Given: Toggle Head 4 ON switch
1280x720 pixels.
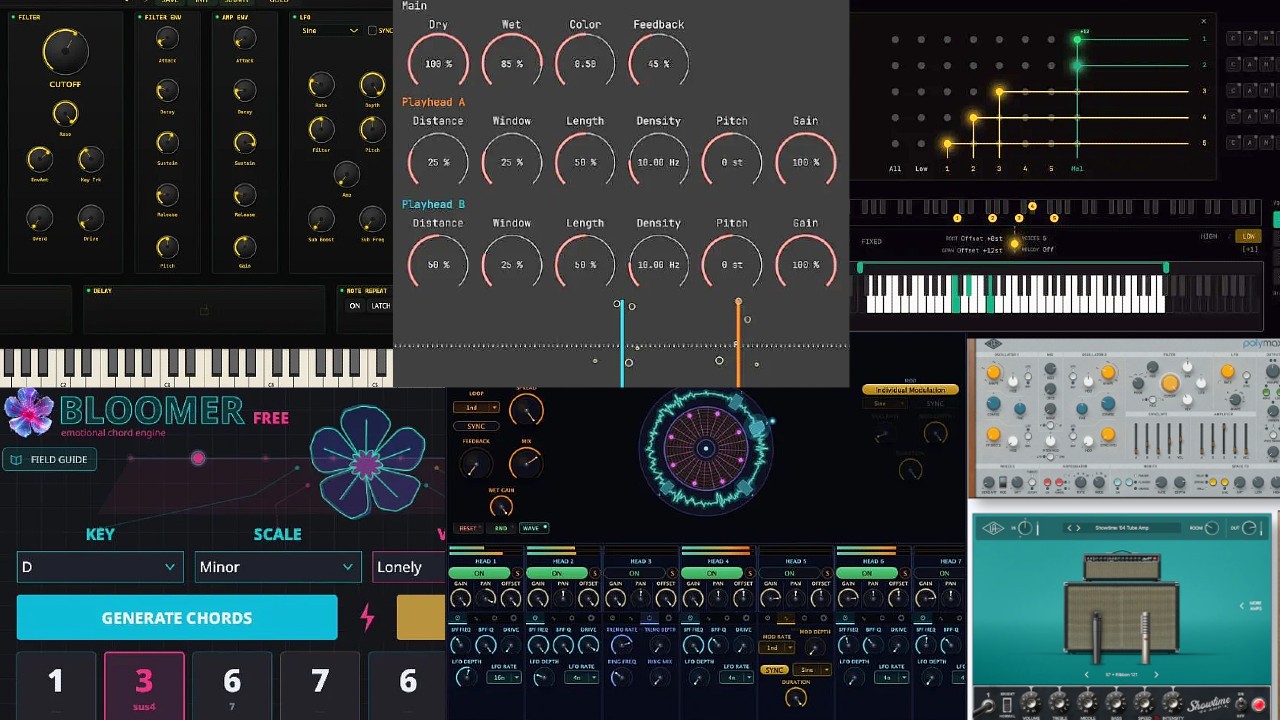Looking at the screenshot, I should (x=713, y=573).
